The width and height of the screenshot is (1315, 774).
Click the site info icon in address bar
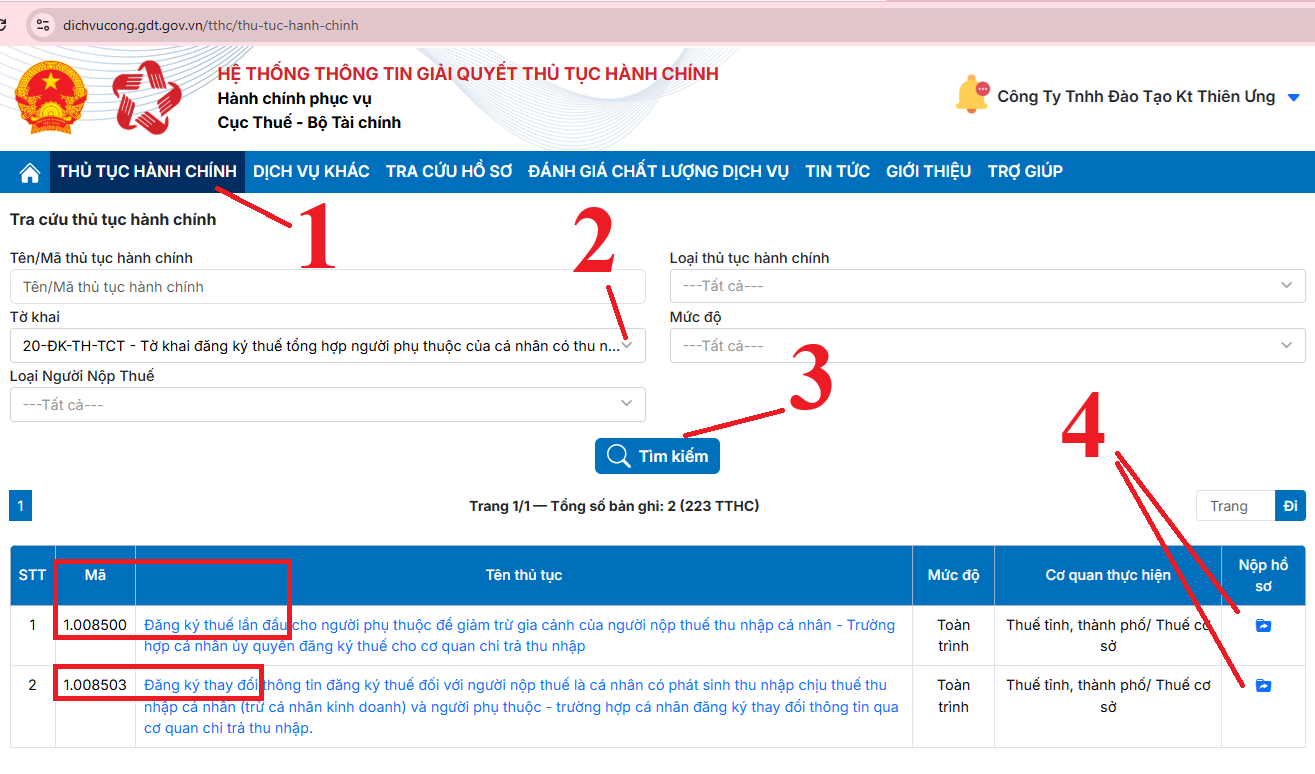click(x=41, y=25)
